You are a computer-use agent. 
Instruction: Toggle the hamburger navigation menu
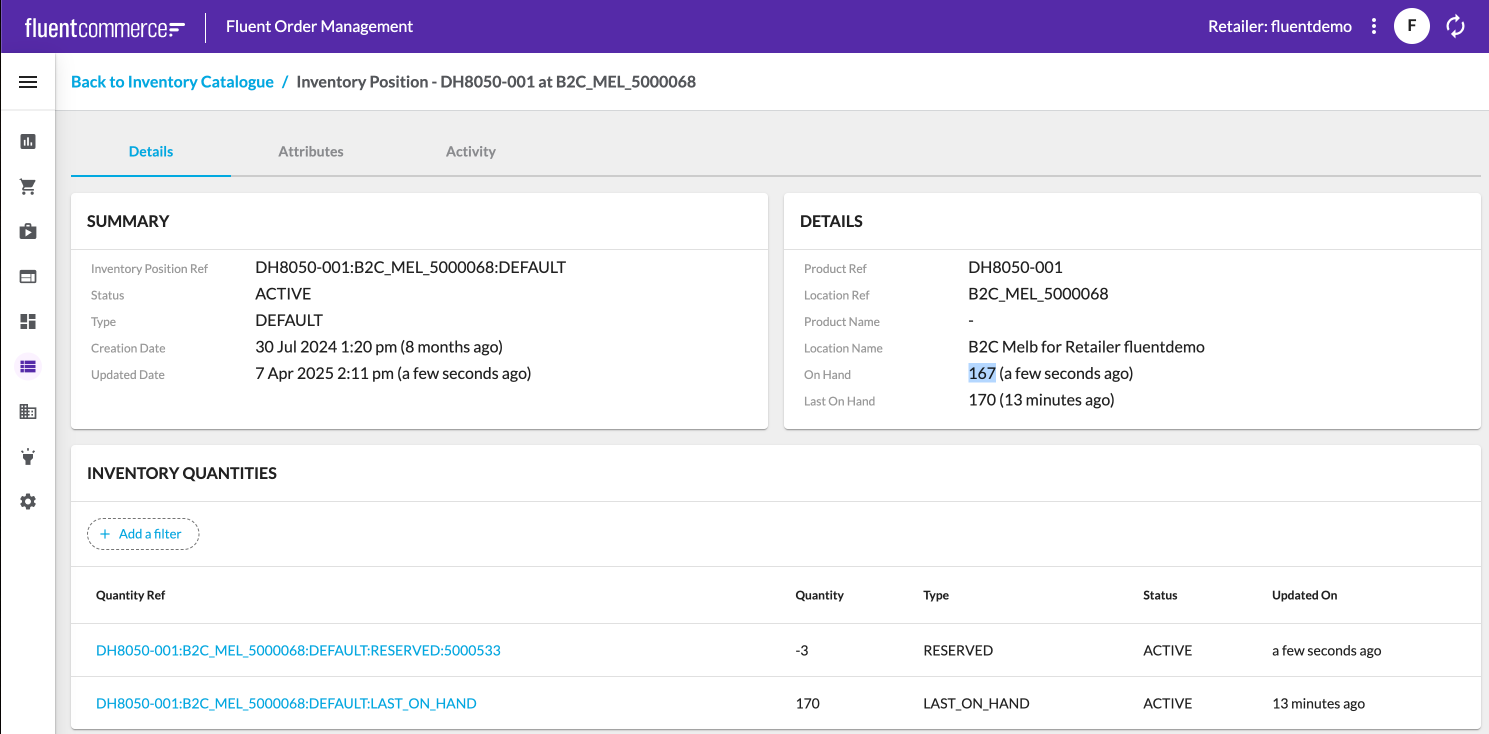[28, 82]
